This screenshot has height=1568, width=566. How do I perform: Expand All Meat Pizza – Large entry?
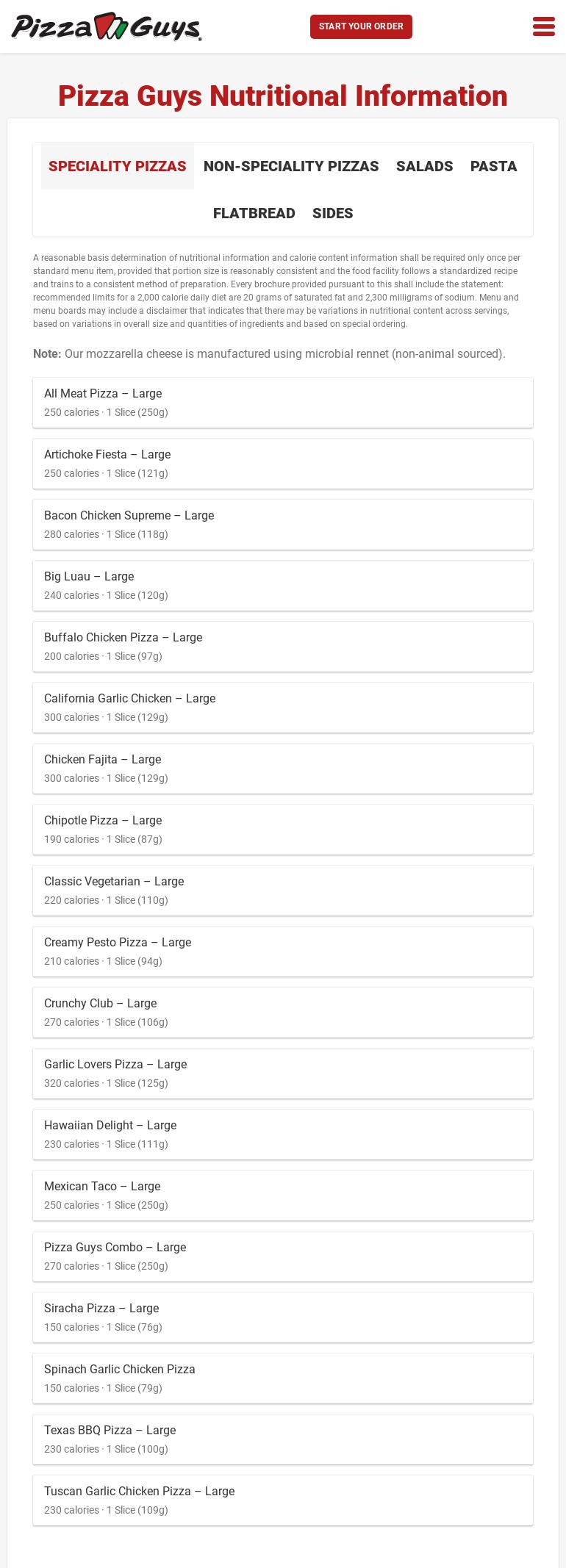tap(283, 403)
